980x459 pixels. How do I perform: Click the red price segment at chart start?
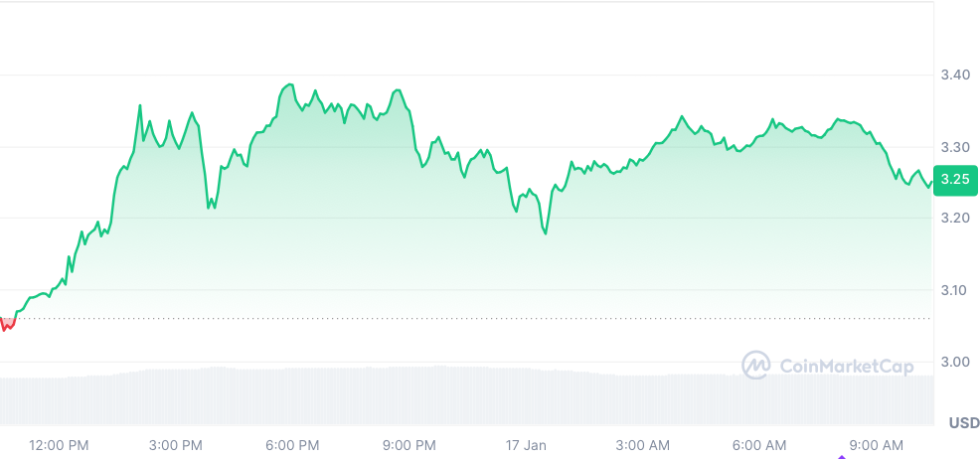pos(8,324)
